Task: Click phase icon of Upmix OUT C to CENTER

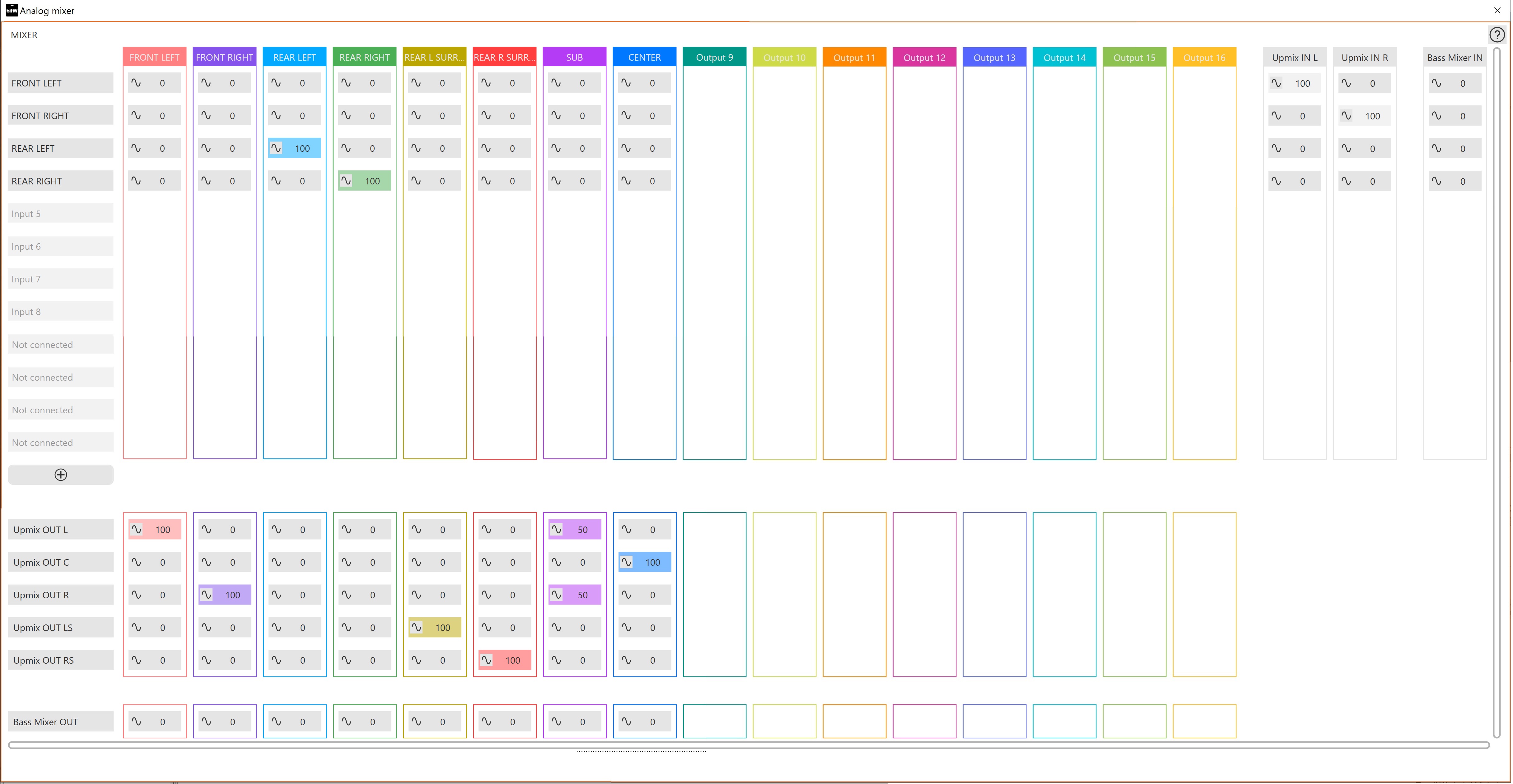Action: 626,562
